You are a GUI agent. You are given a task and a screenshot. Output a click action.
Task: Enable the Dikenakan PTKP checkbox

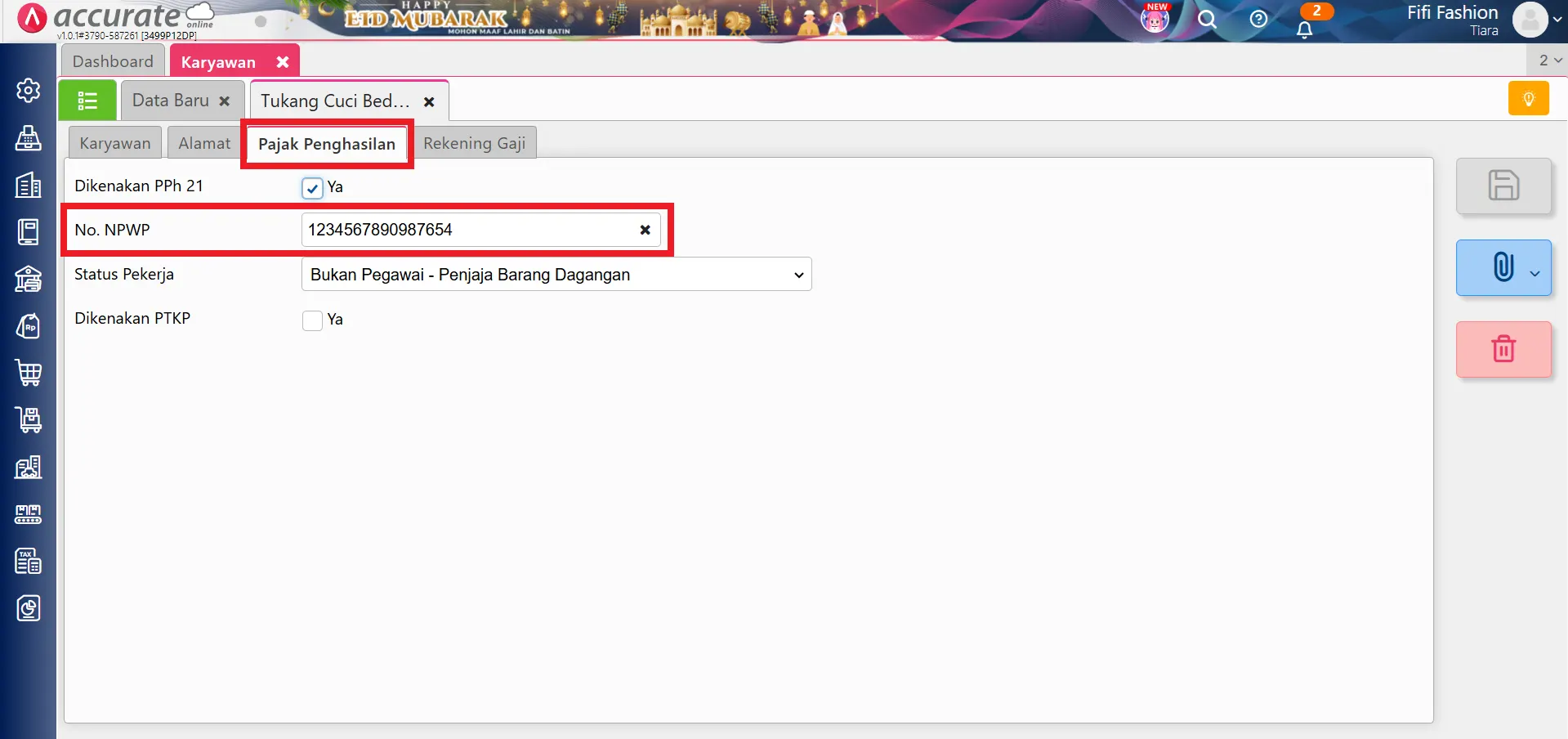[312, 320]
